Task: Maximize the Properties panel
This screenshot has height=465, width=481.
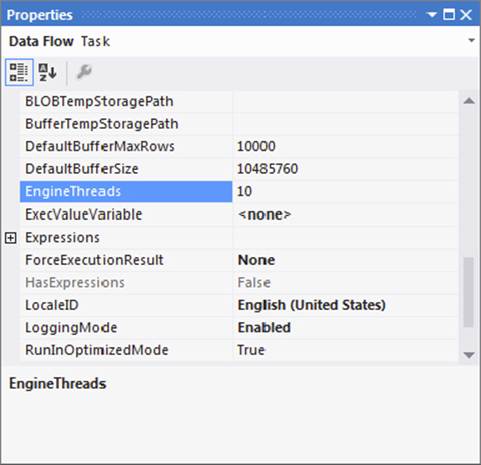Action: pyautogui.click(x=449, y=15)
